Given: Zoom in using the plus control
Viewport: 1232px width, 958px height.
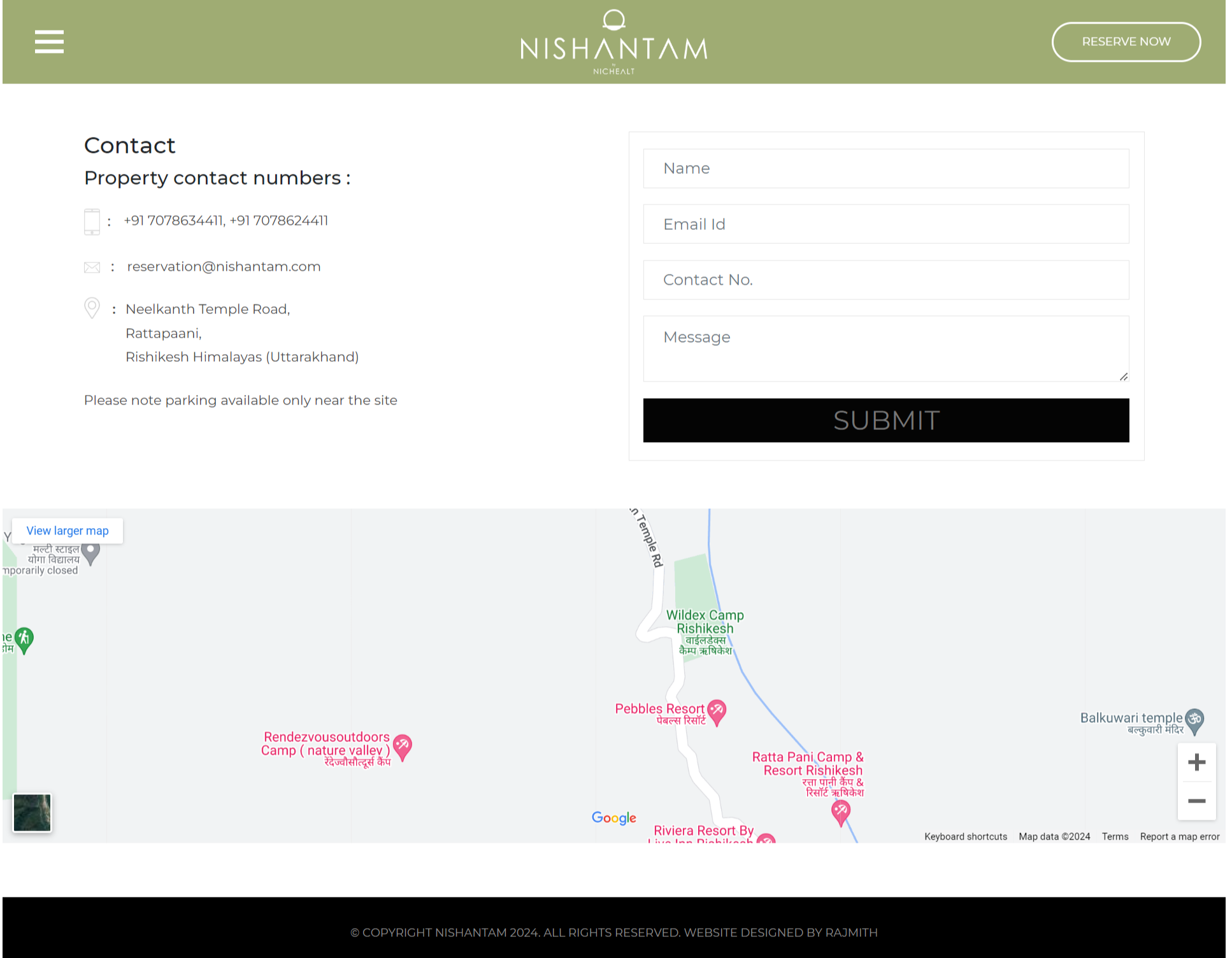Looking at the screenshot, I should point(1197,762).
